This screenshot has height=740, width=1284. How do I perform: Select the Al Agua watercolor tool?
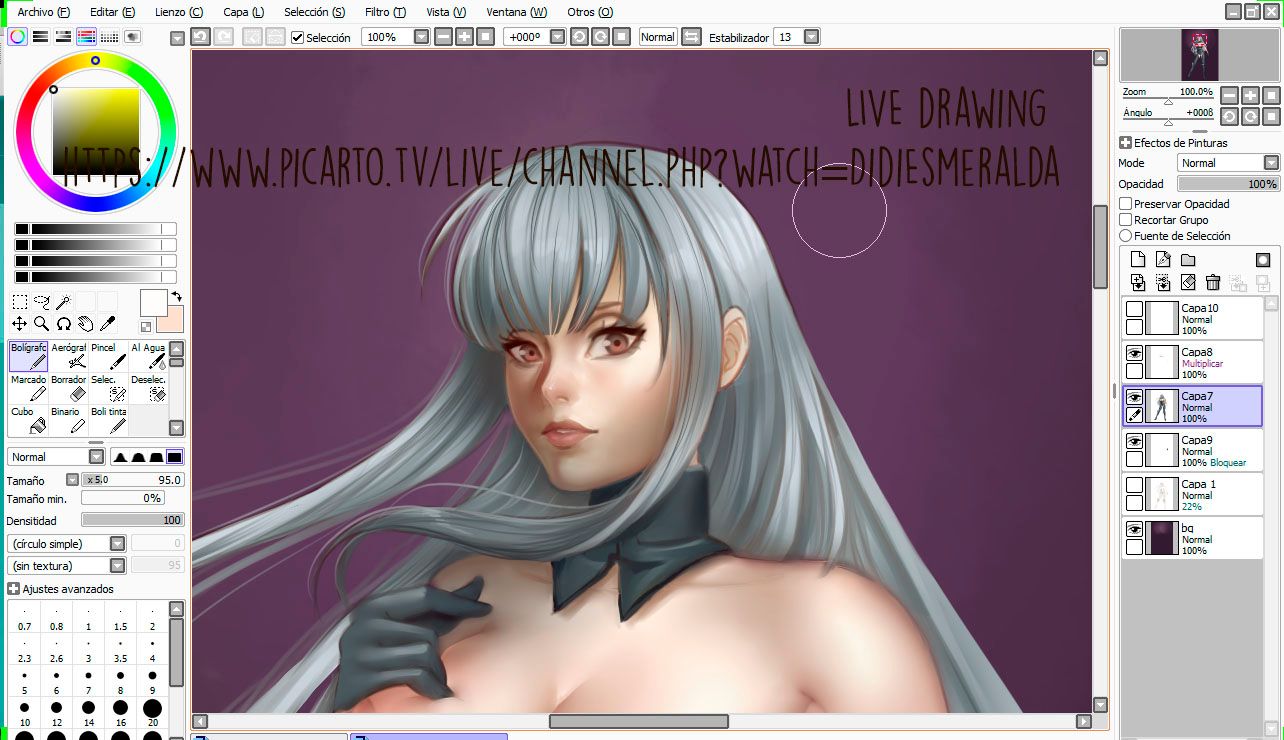(x=148, y=355)
